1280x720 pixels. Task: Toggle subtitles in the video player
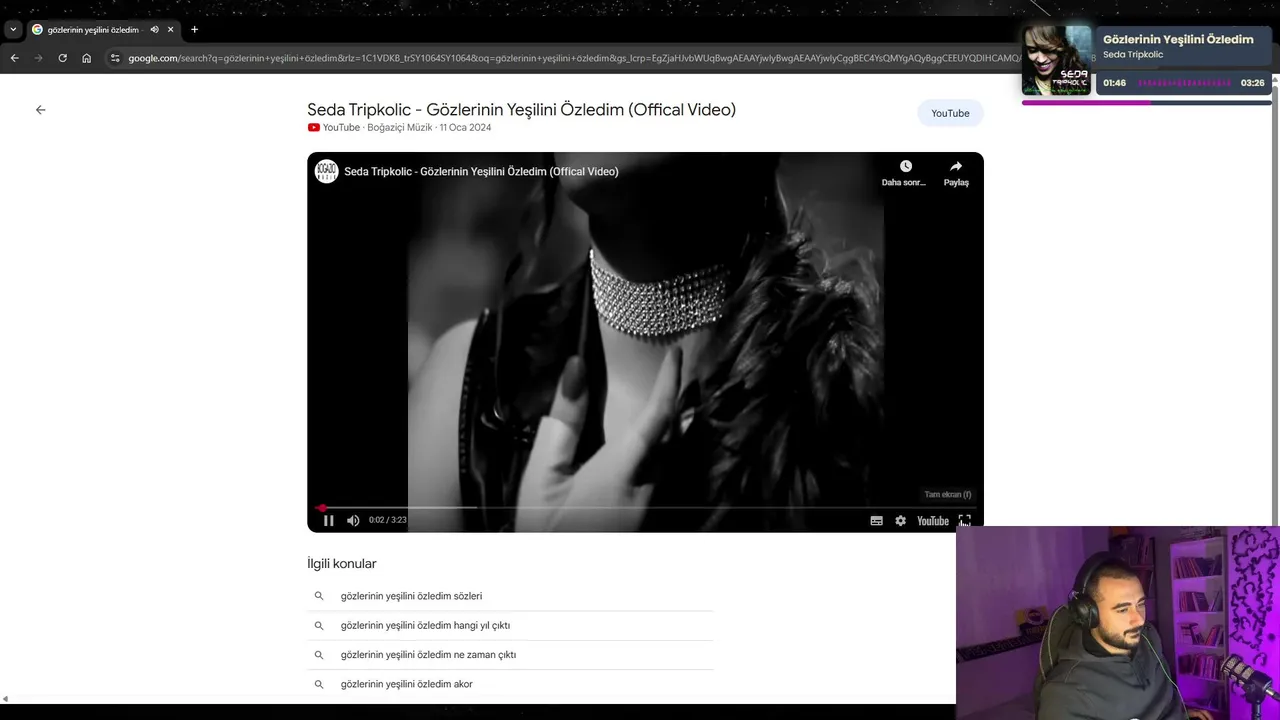[x=876, y=521]
